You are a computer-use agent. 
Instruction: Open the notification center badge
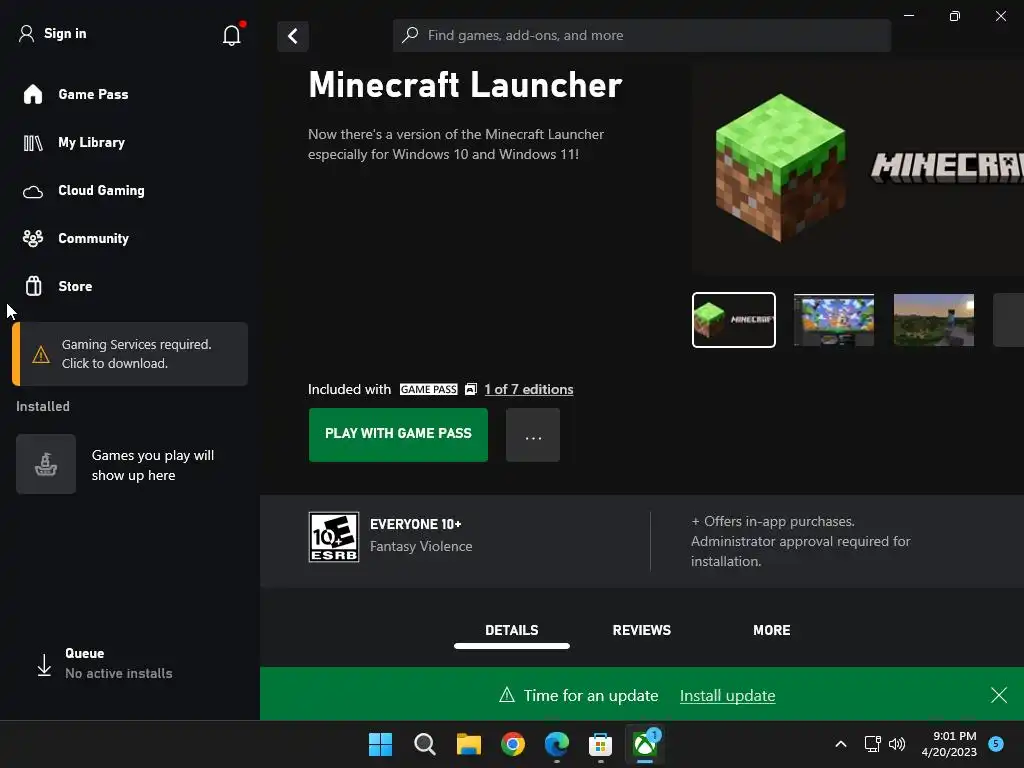[996, 743]
